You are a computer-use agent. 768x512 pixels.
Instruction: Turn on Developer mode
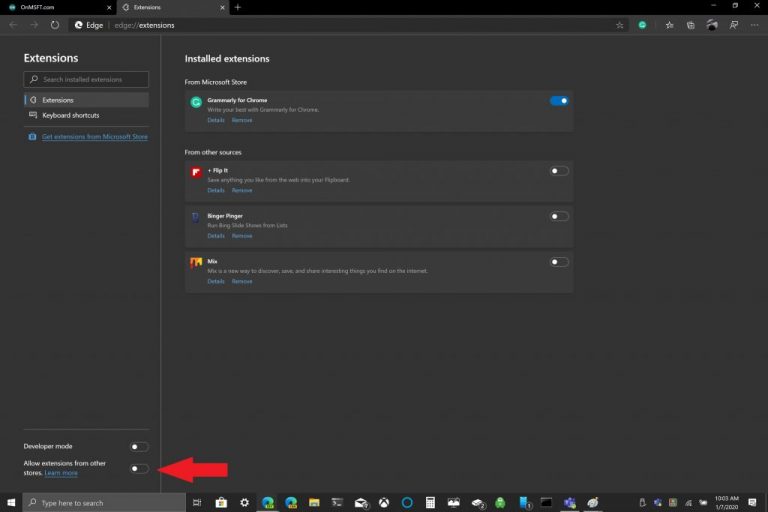coord(139,446)
